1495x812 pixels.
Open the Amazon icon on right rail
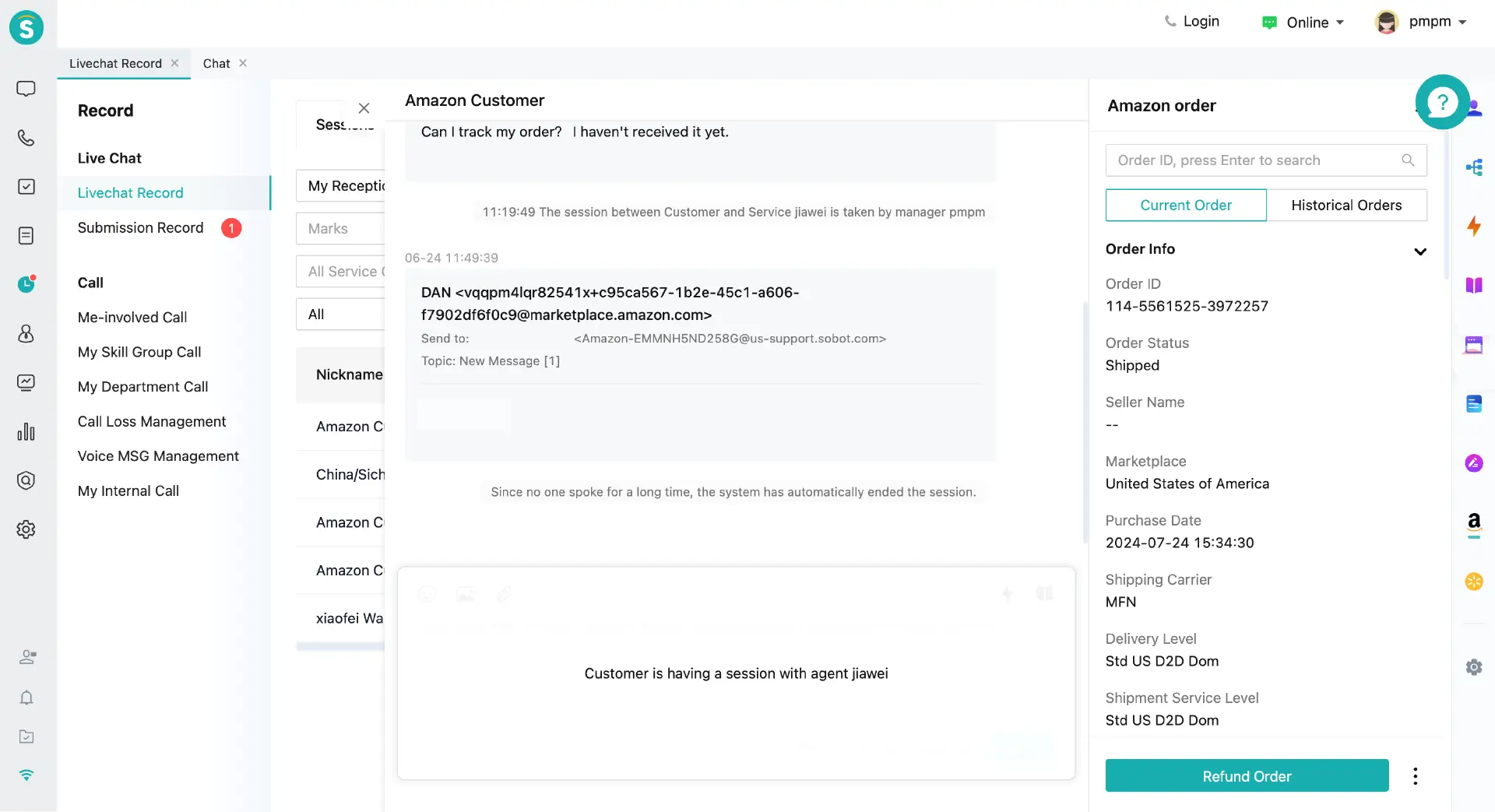pos(1474,524)
